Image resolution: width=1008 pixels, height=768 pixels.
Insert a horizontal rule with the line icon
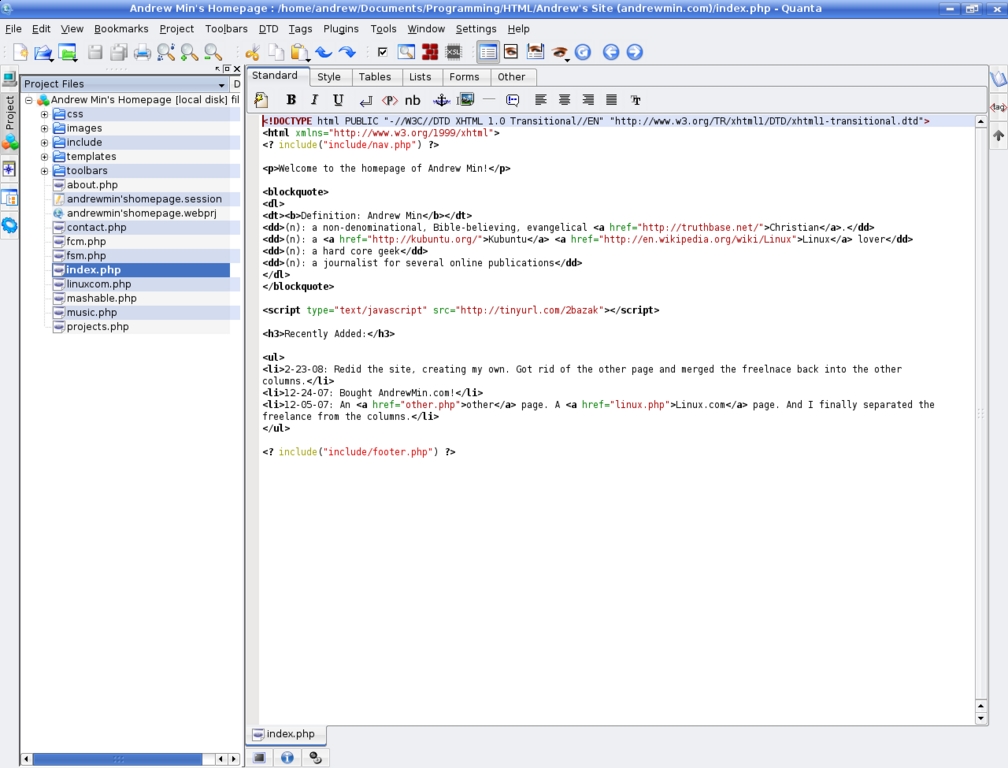(488, 100)
